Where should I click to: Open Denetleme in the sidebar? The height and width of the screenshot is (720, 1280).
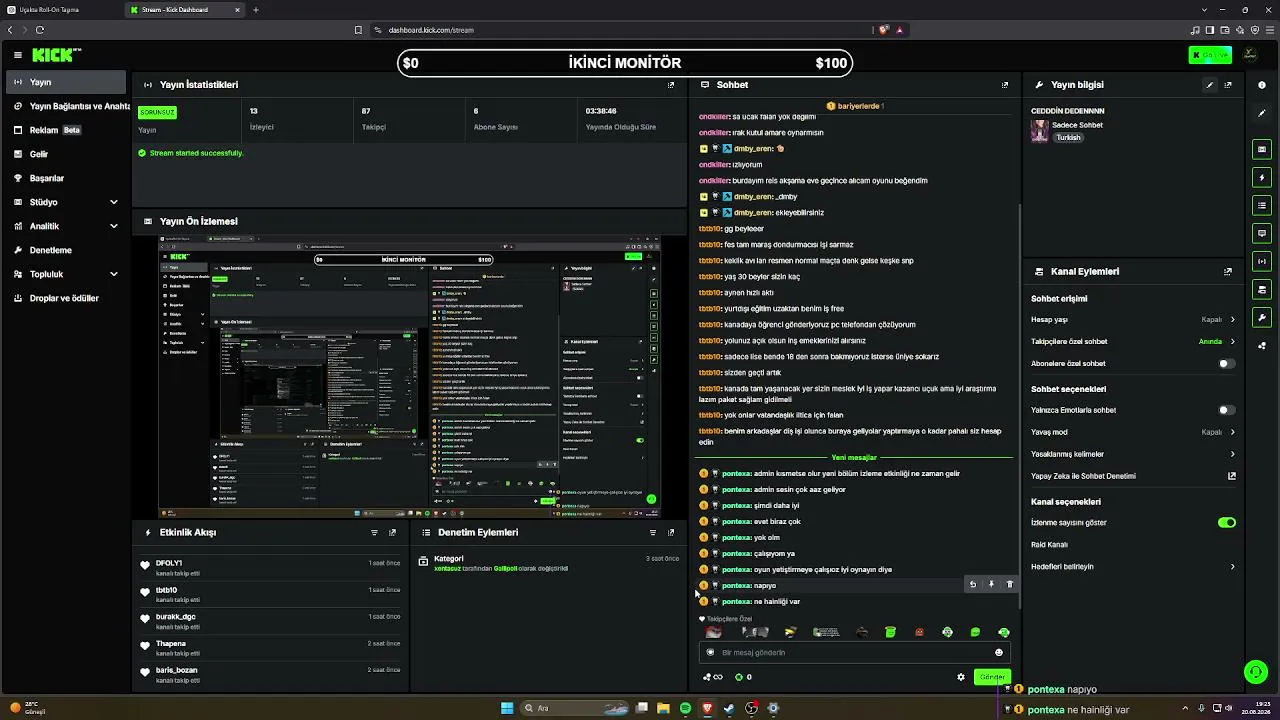[66, 250]
